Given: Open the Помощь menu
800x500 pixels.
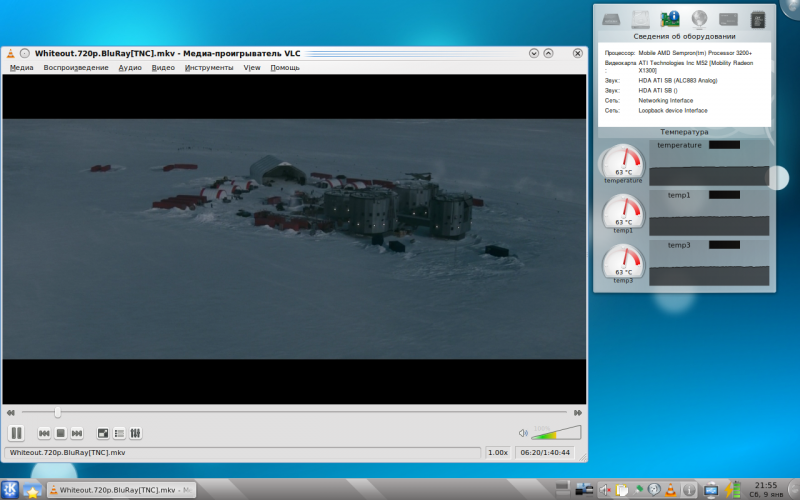Looking at the screenshot, I should (x=285, y=67).
